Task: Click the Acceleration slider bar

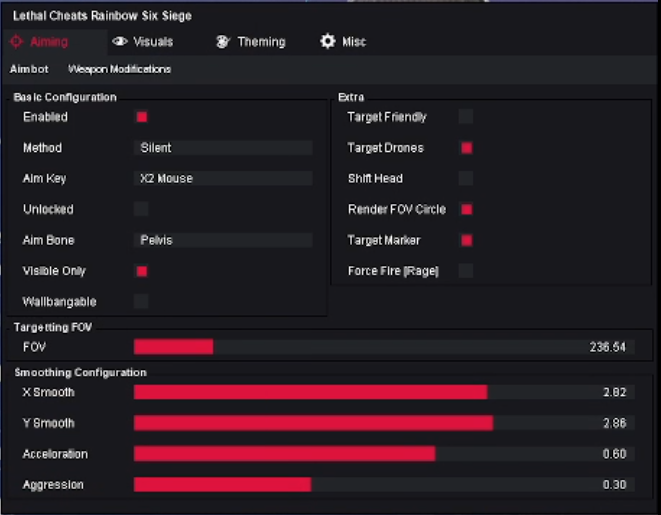Action: coord(384,454)
